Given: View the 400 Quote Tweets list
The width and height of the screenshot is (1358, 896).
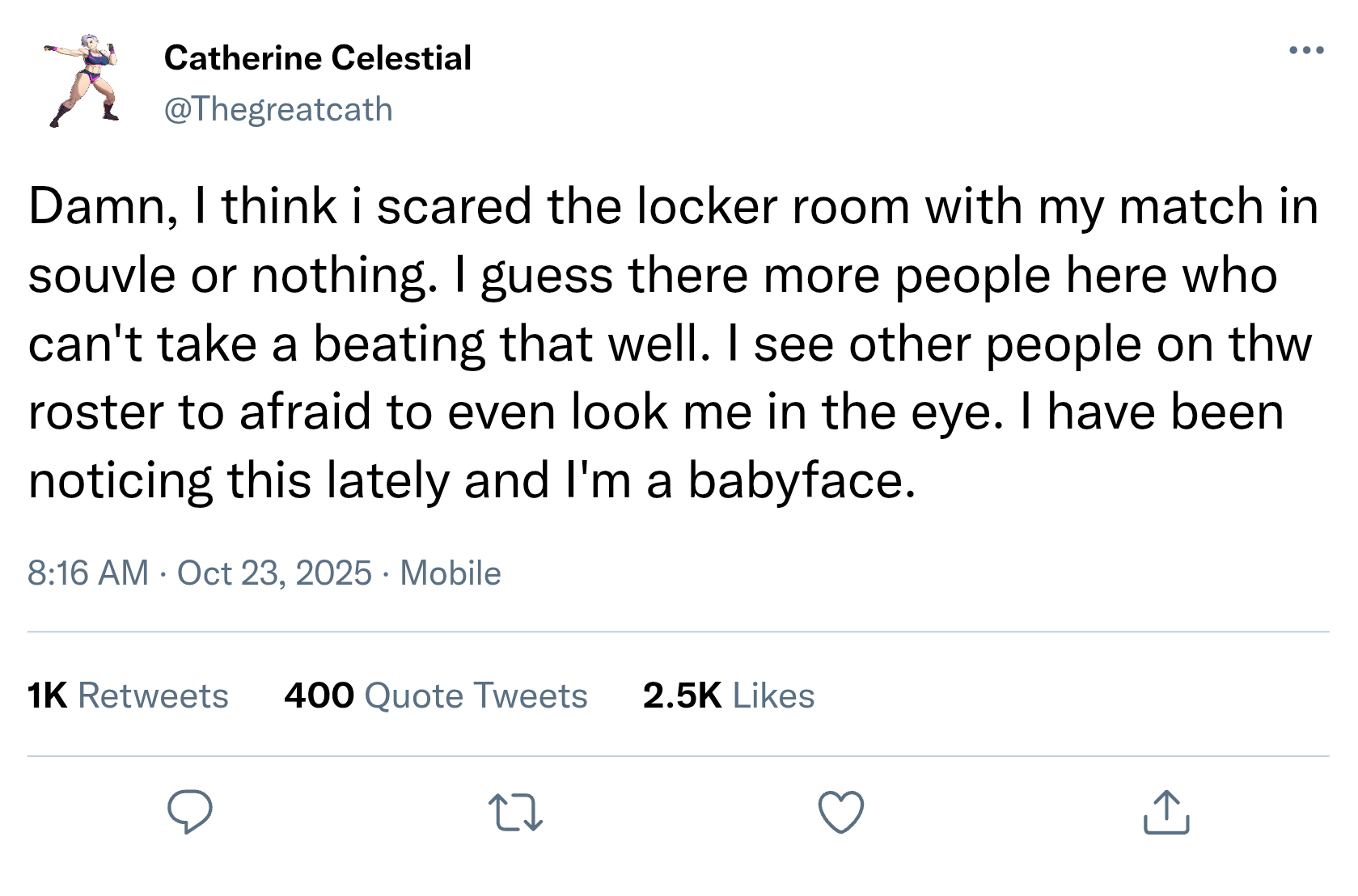Looking at the screenshot, I should (435, 695).
